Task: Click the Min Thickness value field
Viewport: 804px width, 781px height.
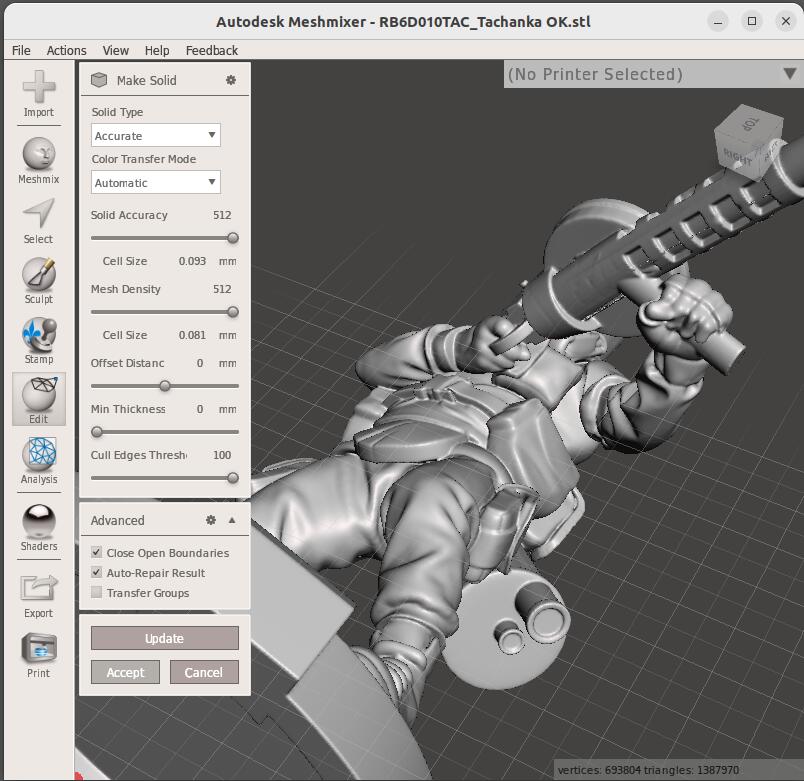Action: pos(200,409)
